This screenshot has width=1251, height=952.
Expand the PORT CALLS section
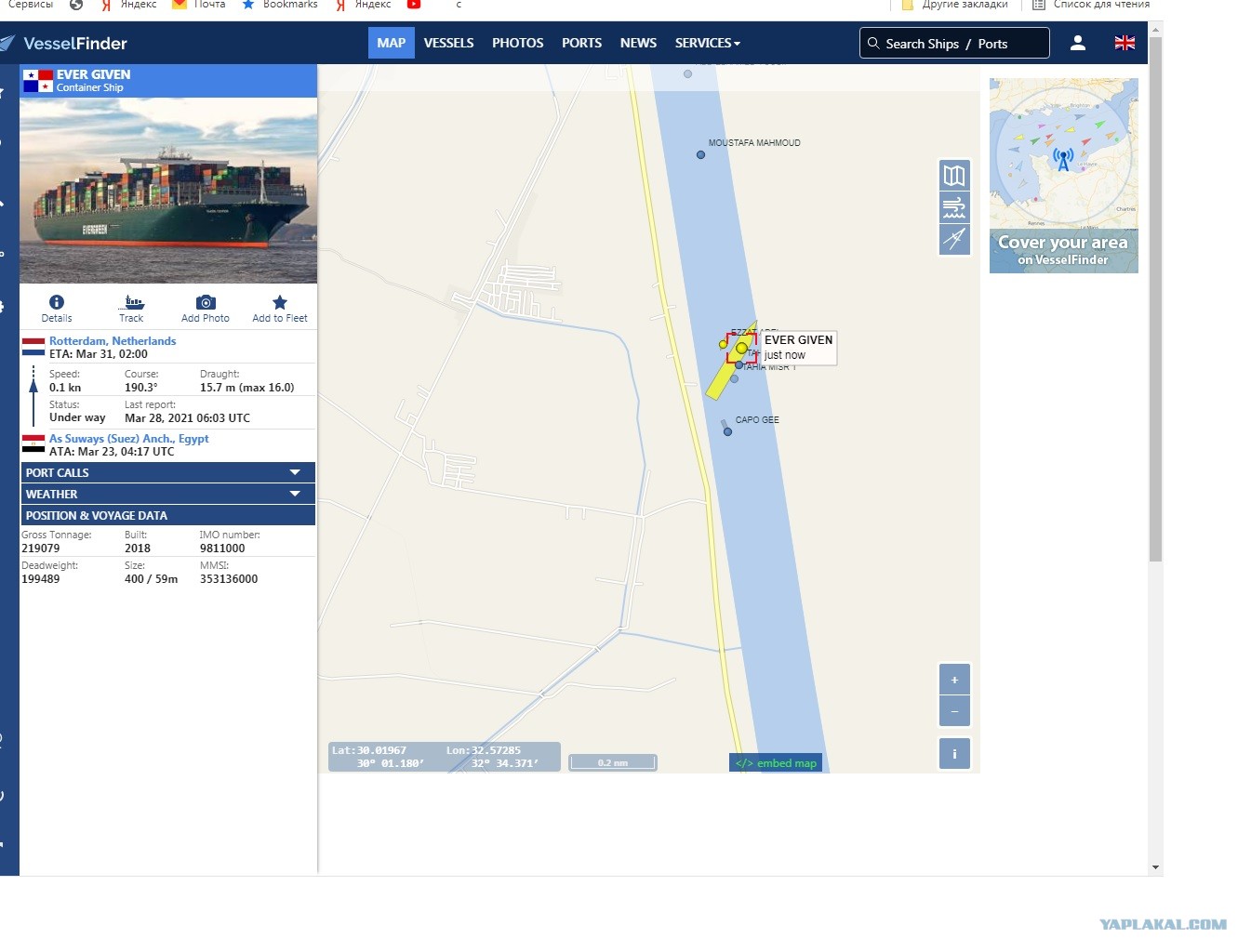168,472
